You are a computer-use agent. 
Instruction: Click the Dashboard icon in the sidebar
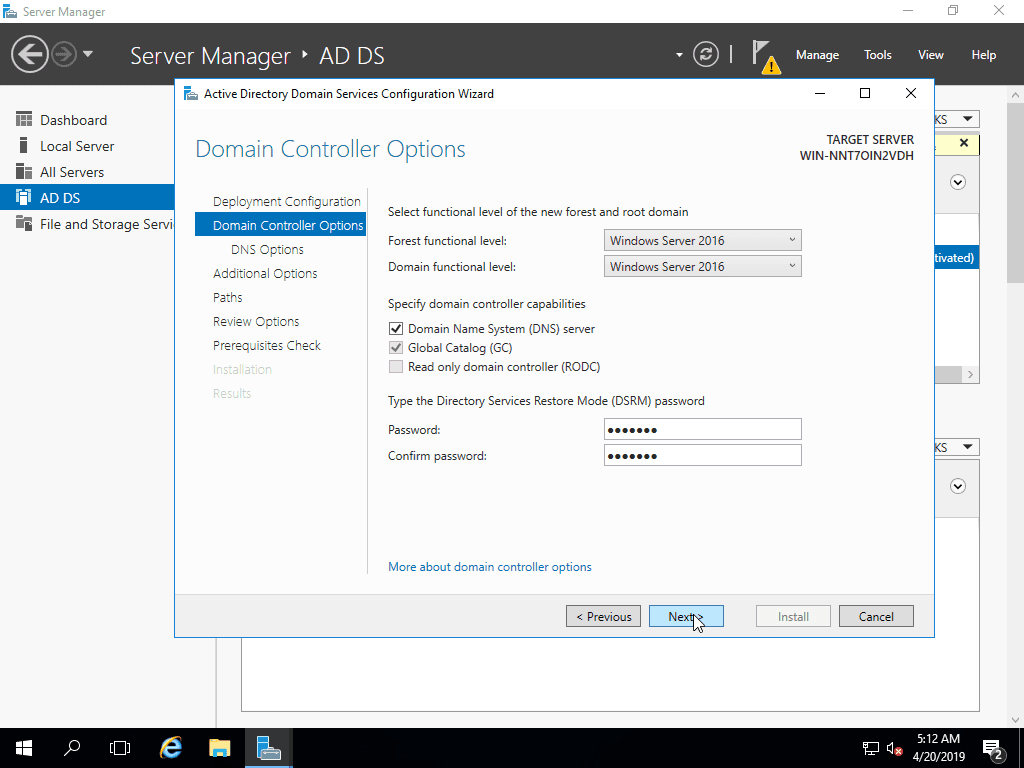coord(24,120)
